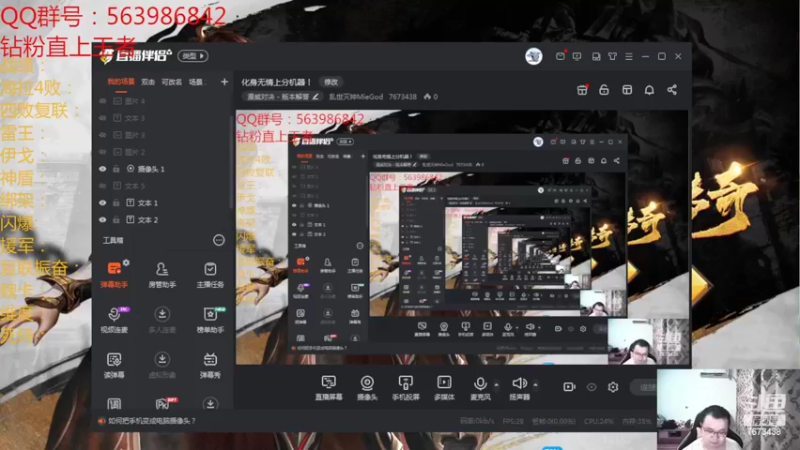Open the 弹幕助手 settings gear
This screenshot has width=800, height=450.
pos(126,262)
